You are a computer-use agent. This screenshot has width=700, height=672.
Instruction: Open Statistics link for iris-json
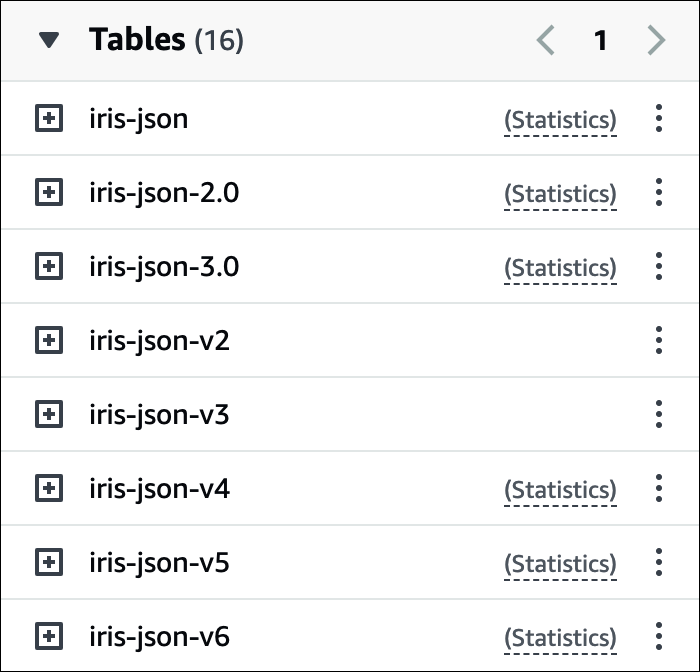click(560, 120)
